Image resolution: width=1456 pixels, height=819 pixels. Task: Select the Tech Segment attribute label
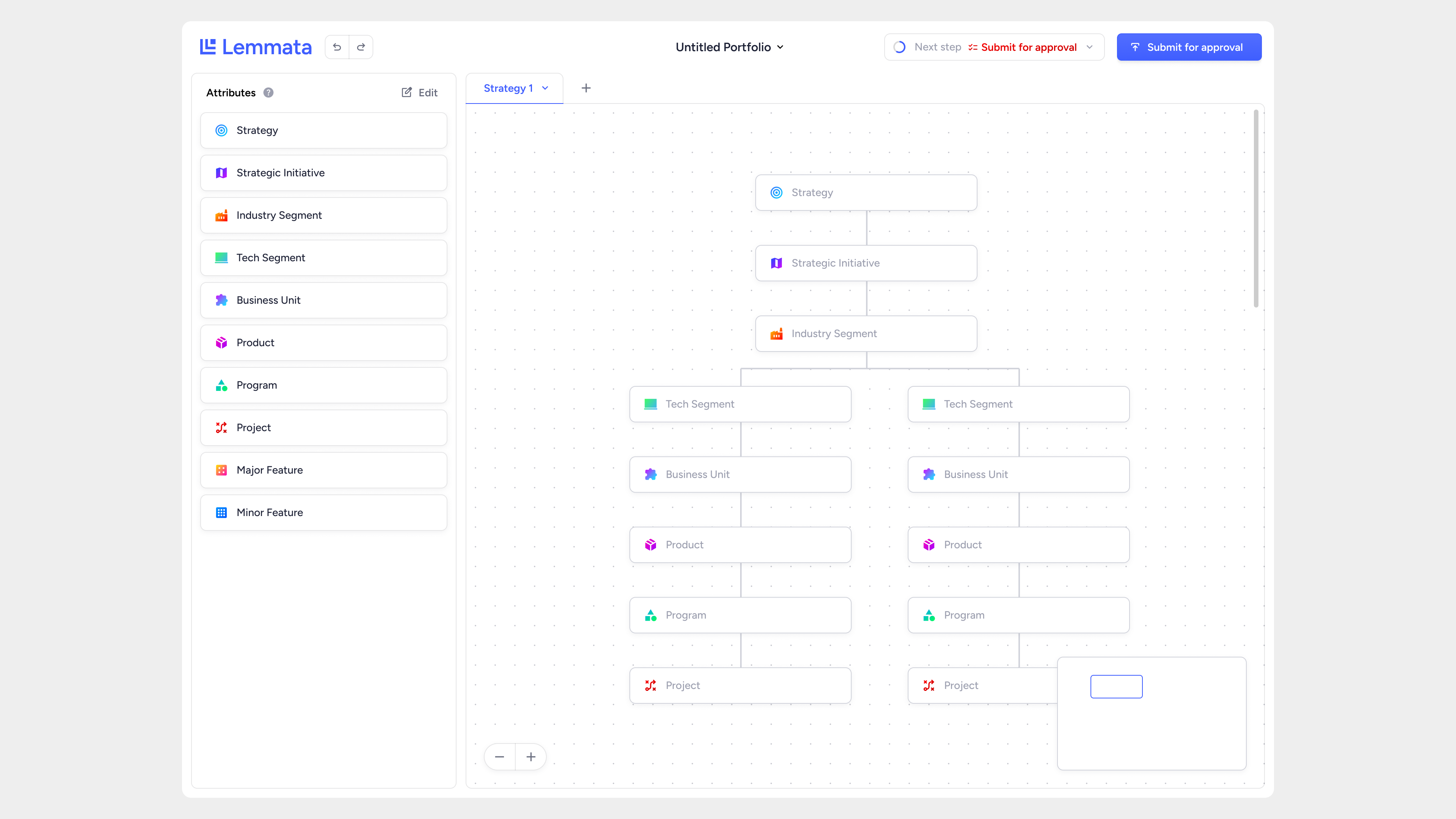pos(271,258)
